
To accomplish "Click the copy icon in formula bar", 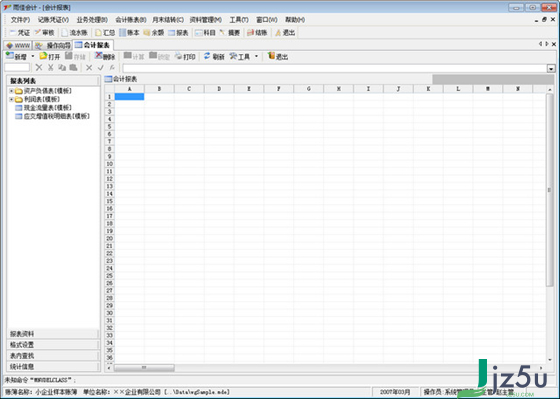I will click(x=62, y=68).
